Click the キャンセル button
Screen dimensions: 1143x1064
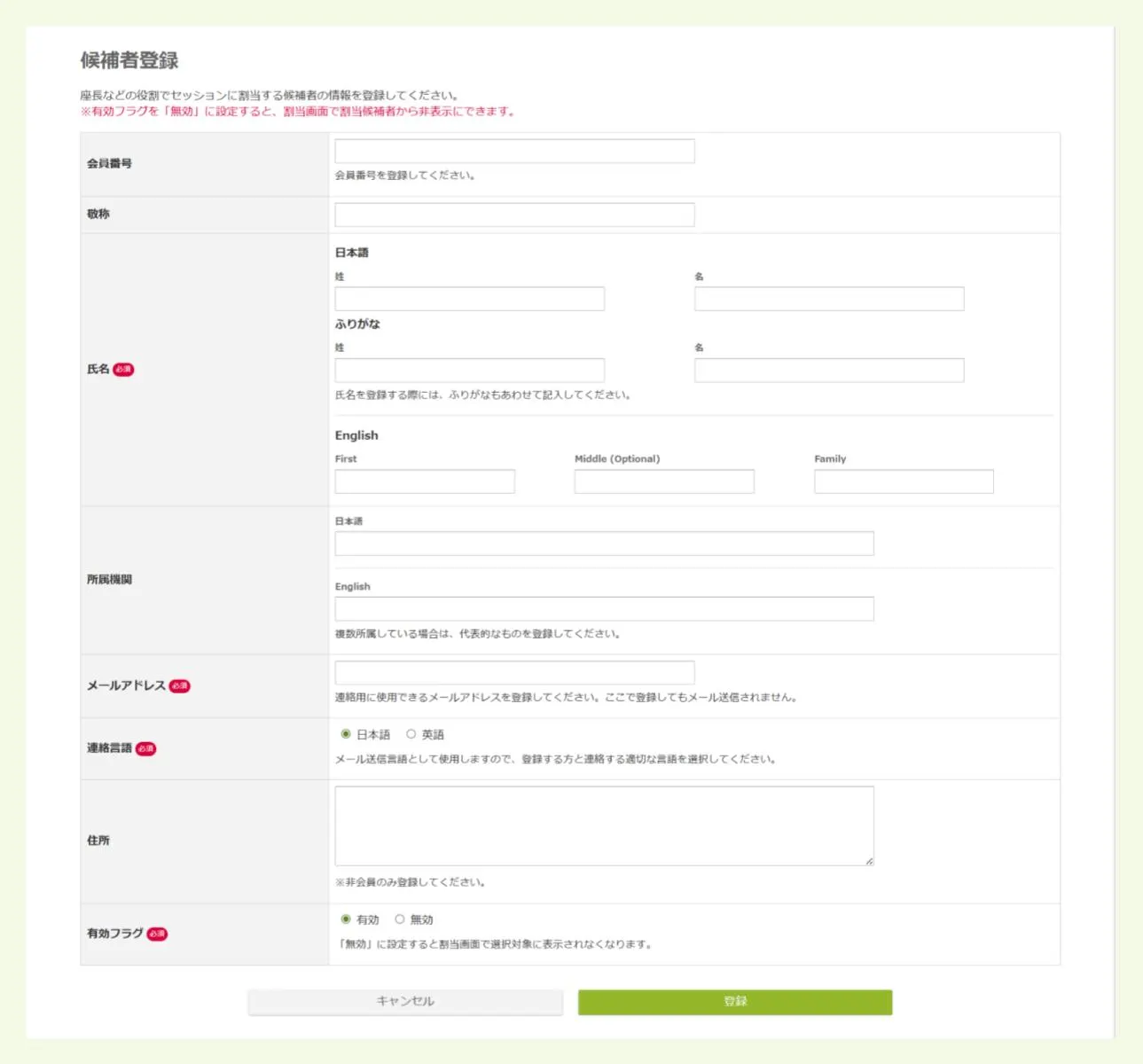(x=405, y=1001)
